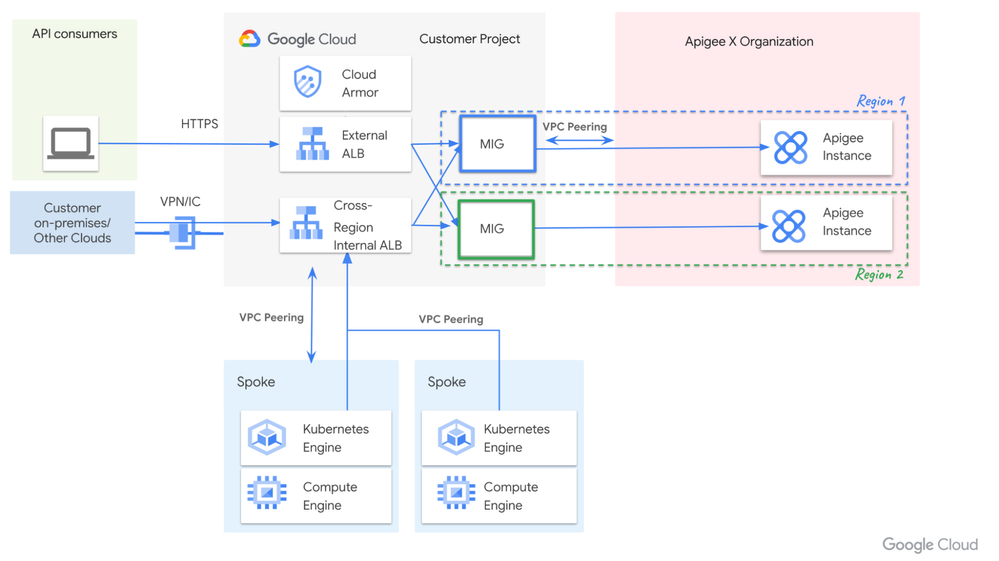Screen dimensions: 999x561
Task: Click the External ALB load balancer icon
Action: [312, 143]
